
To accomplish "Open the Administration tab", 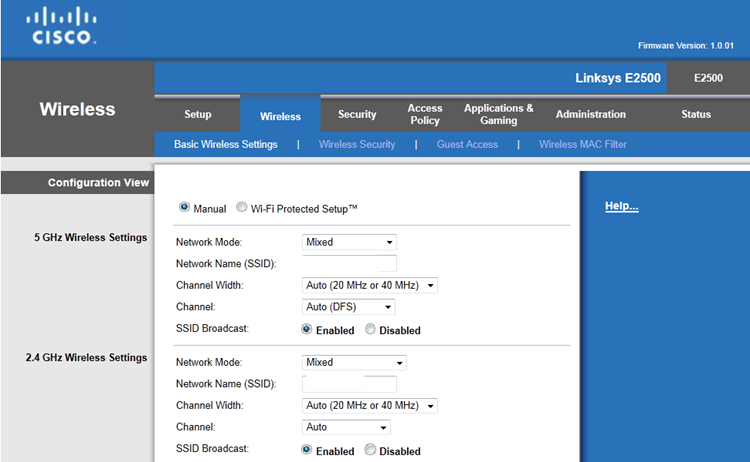I will pyautogui.click(x=590, y=115).
